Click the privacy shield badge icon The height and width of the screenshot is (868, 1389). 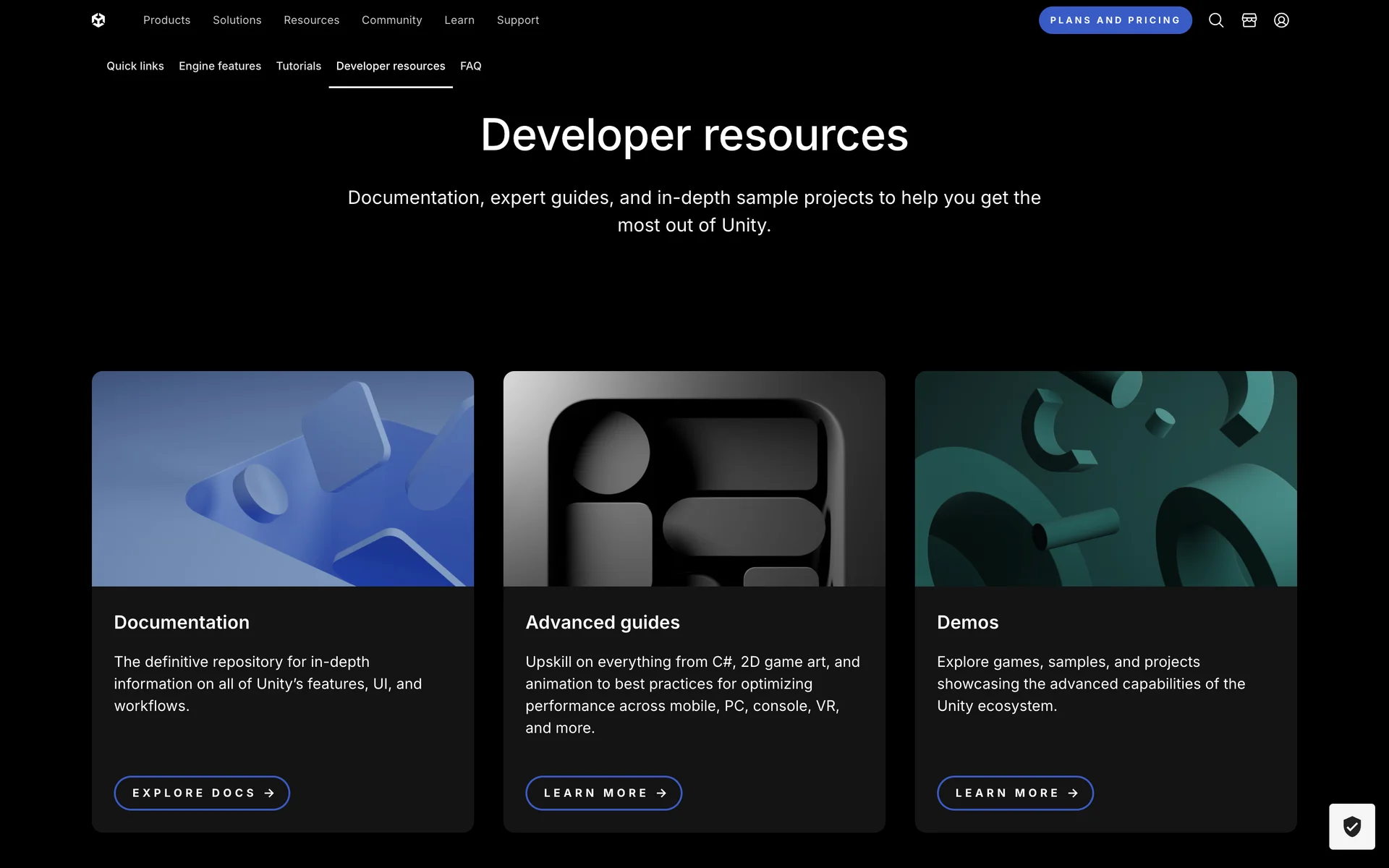(x=1351, y=826)
